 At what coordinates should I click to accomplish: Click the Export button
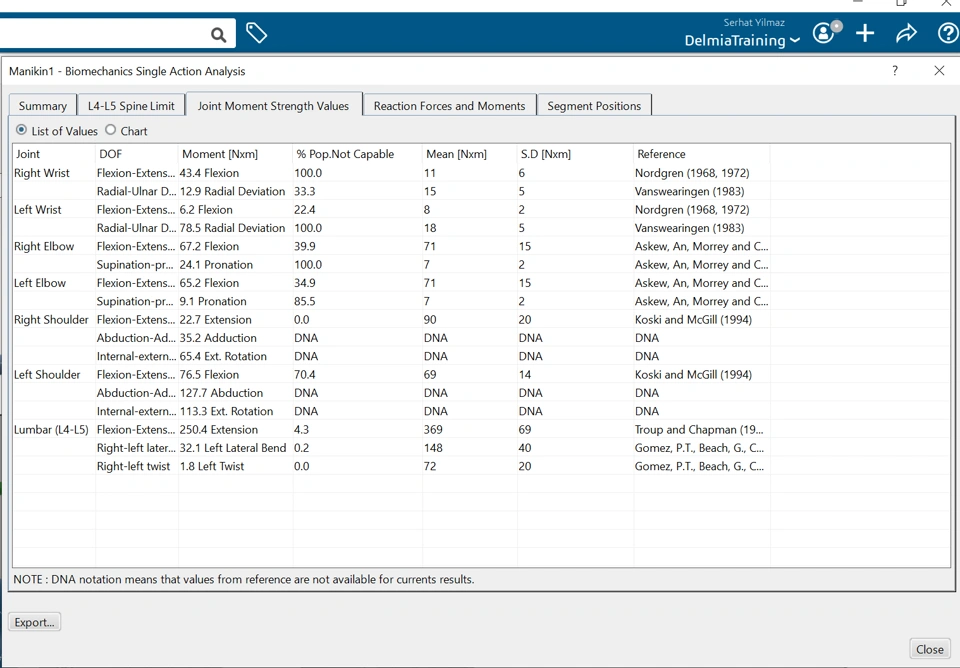click(34, 622)
